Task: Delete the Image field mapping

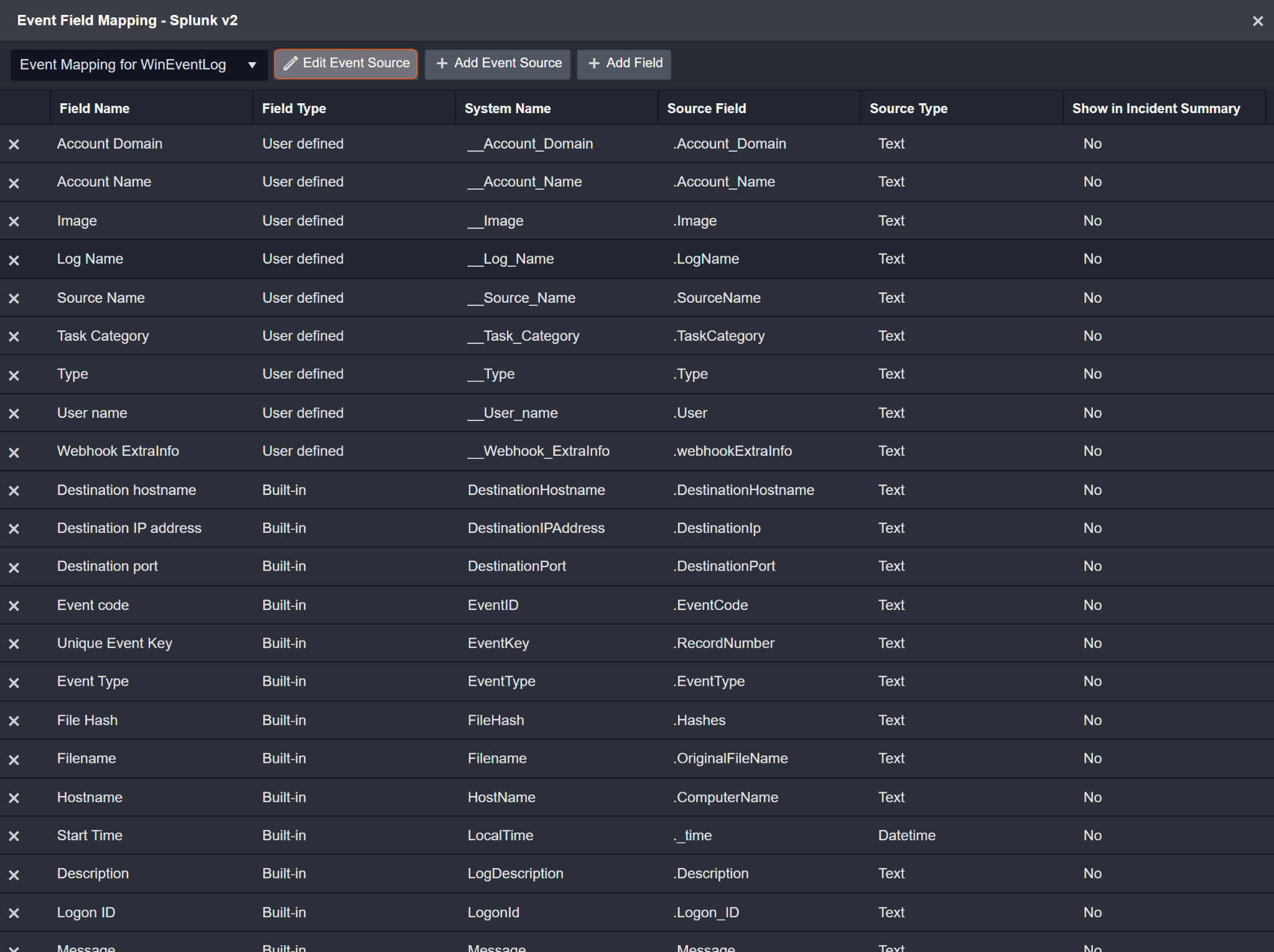Action: point(14,221)
